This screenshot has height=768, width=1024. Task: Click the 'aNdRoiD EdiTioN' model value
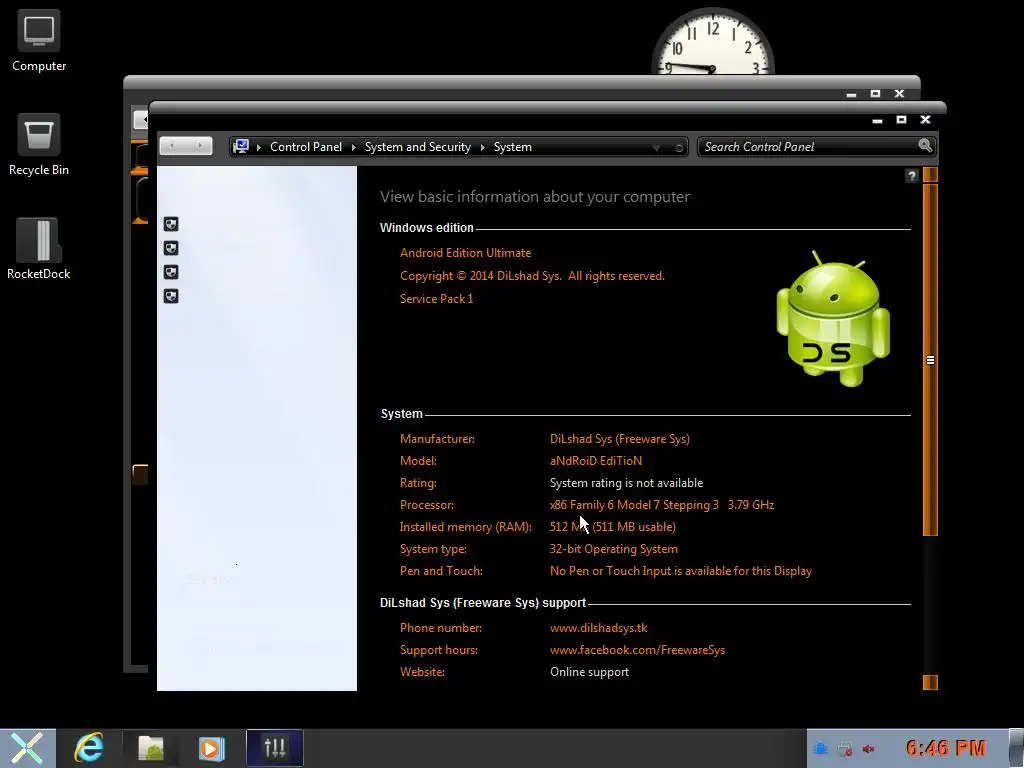[x=596, y=461]
